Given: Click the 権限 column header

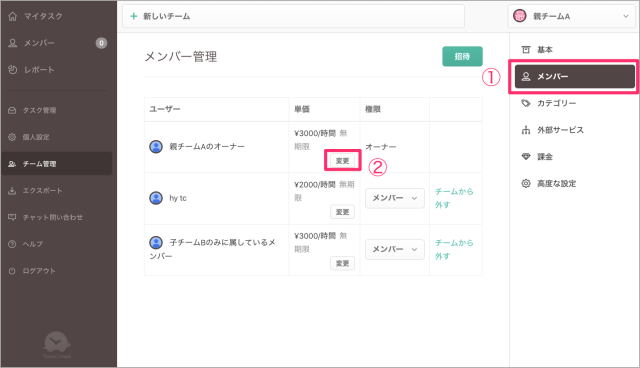Looking at the screenshot, I should 373,109.
